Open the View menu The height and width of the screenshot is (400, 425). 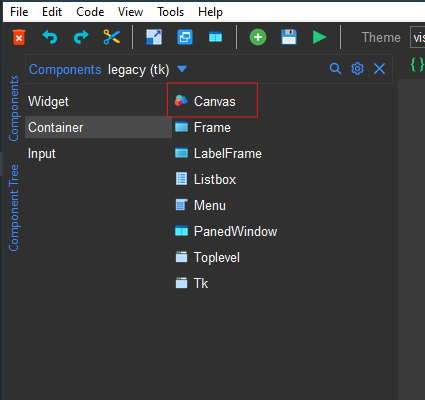click(x=130, y=12)
